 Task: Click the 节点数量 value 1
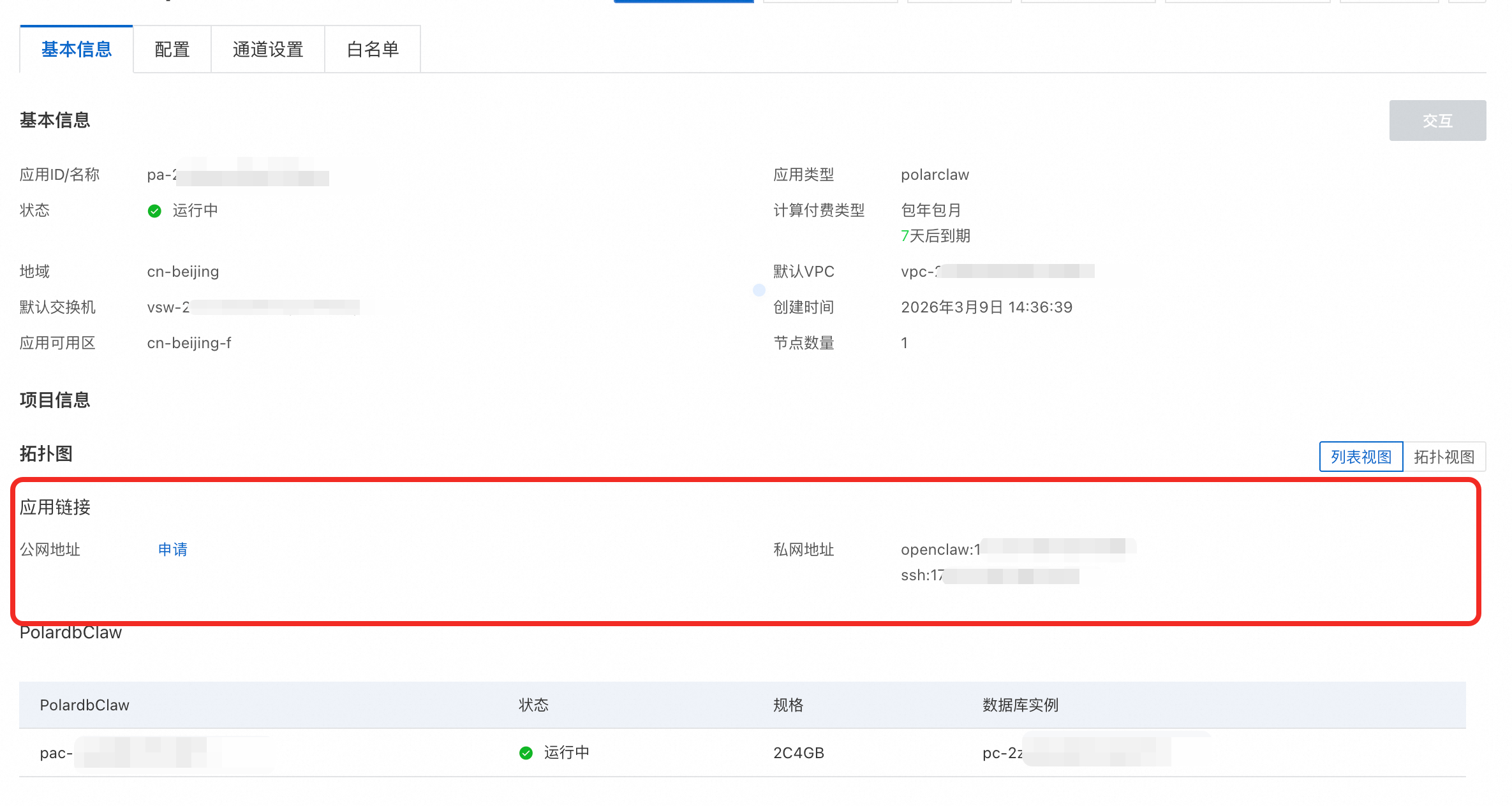904,343
